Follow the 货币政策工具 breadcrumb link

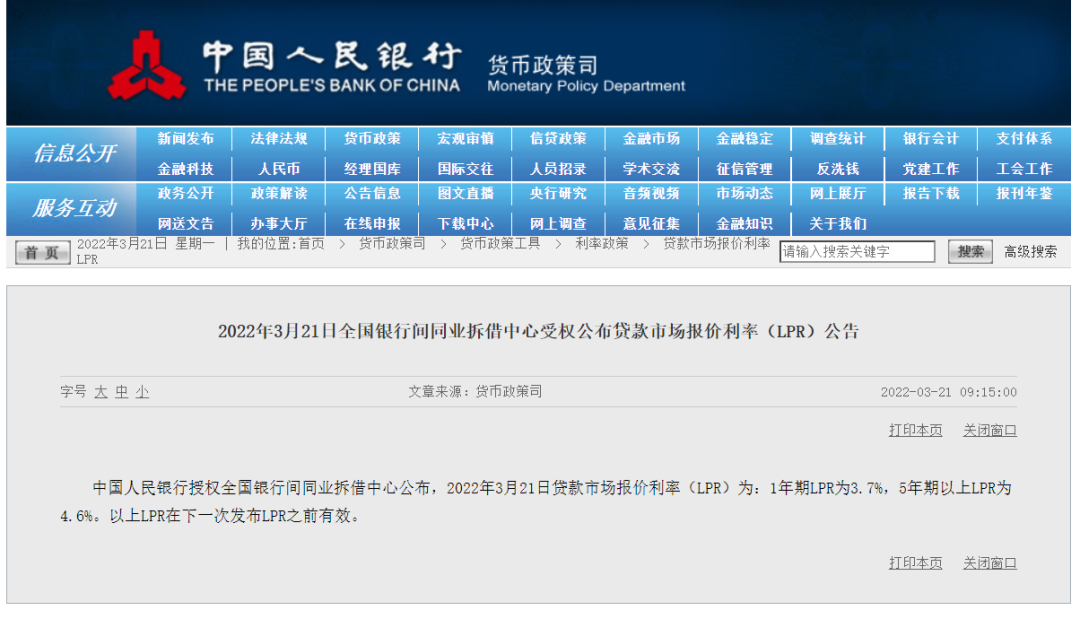[x=500, y=244]
